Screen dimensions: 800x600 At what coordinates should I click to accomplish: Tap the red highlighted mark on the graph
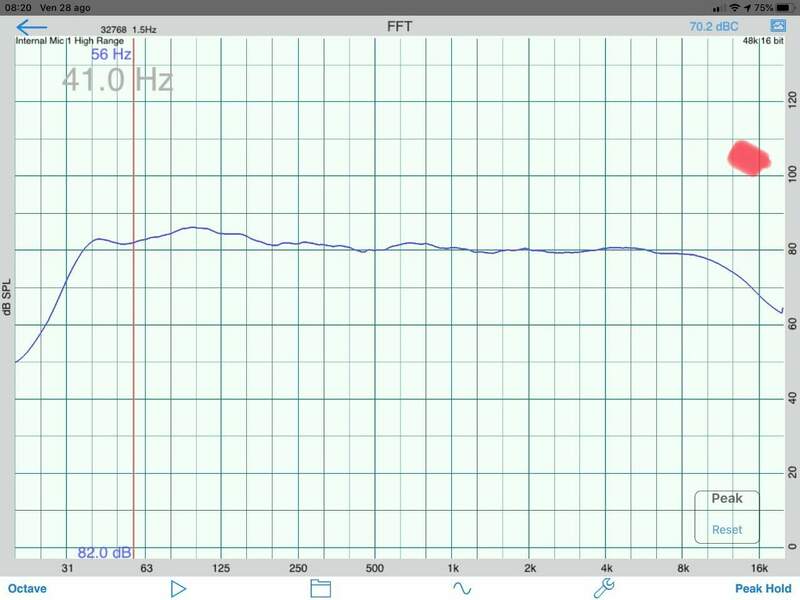coord(750,158)
